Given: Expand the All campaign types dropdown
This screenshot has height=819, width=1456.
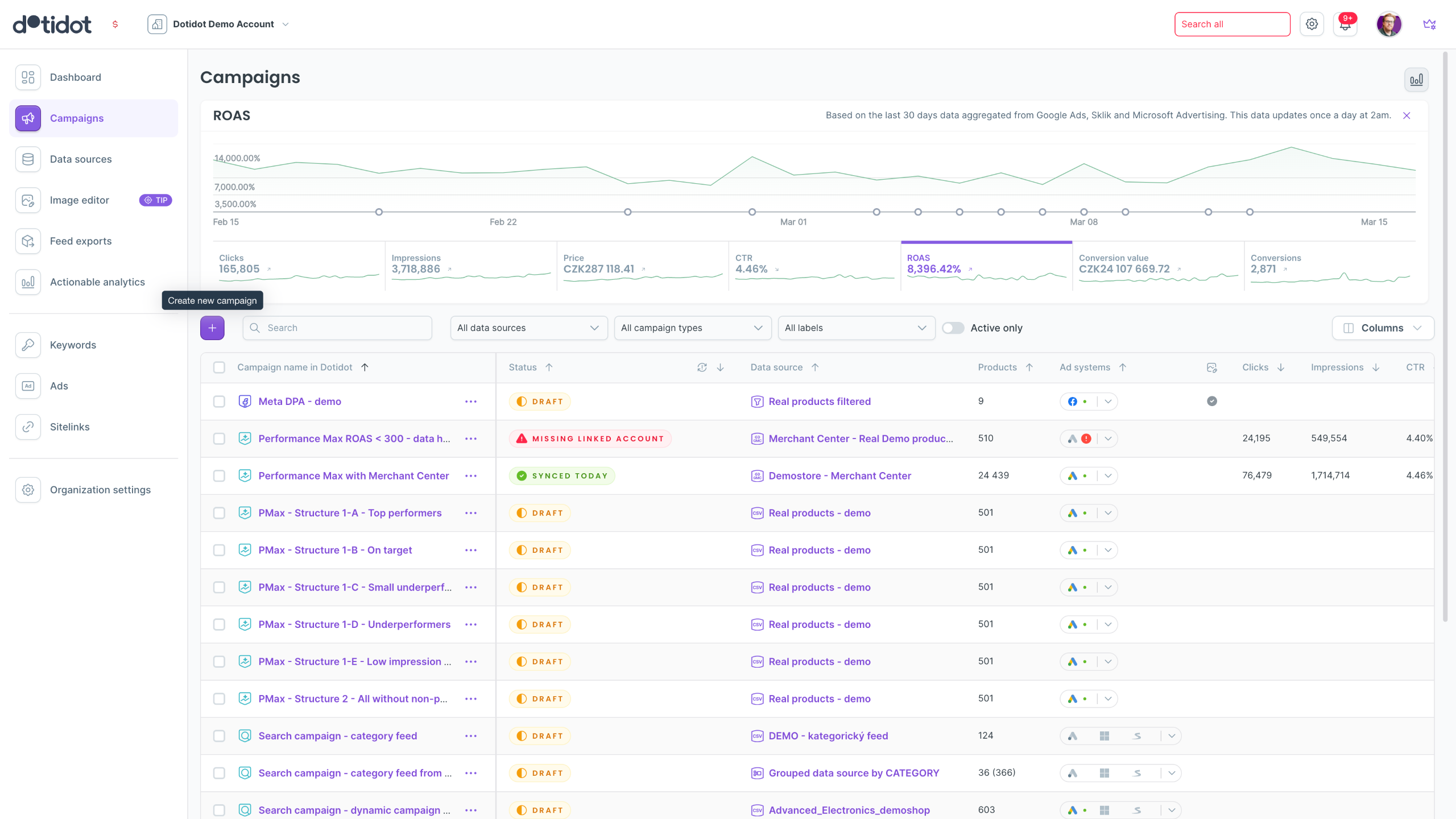Looking at the screenshot, I should (692, 328).
